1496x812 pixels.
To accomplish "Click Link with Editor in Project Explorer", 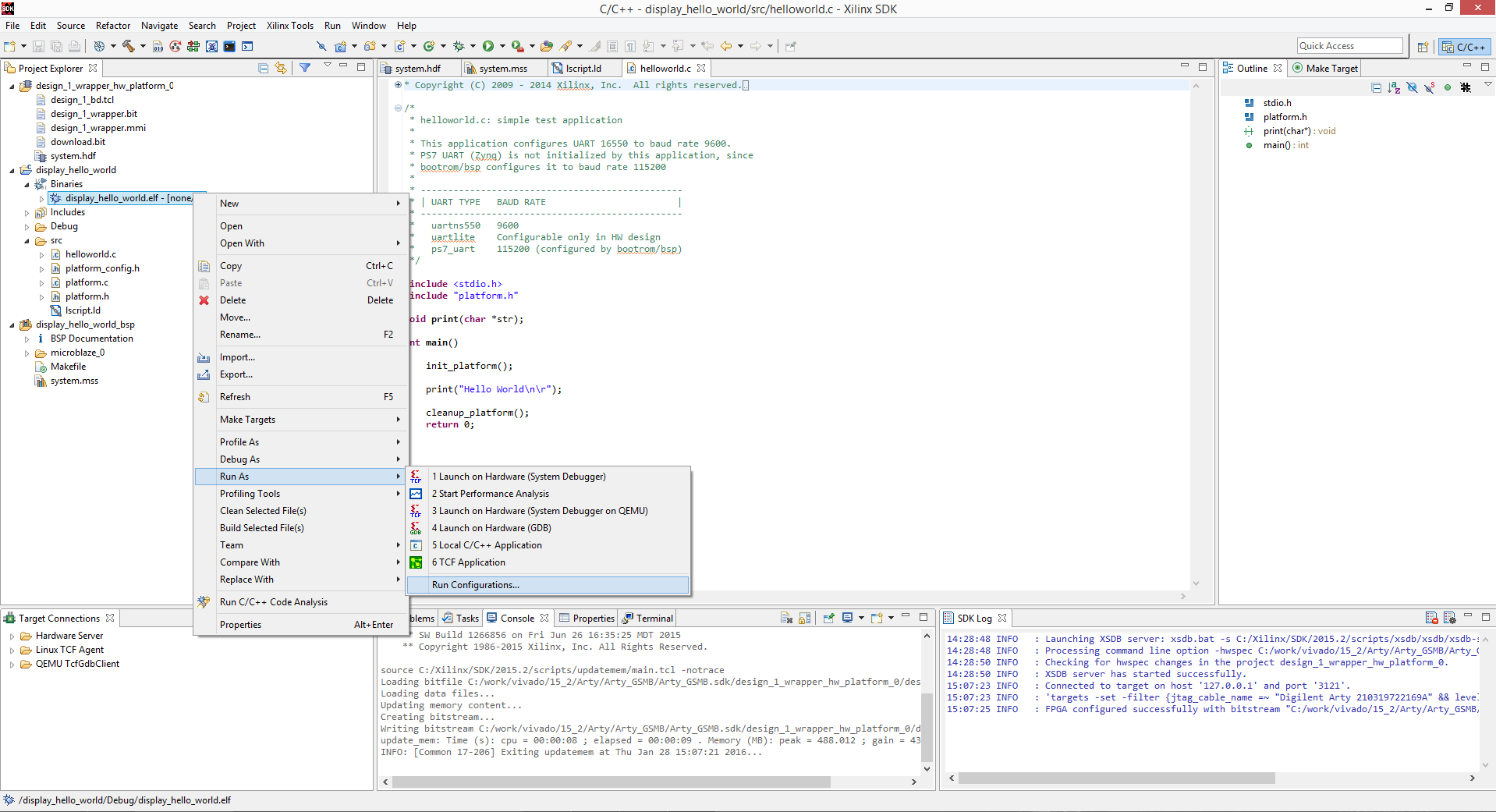I will click(281, 69).
